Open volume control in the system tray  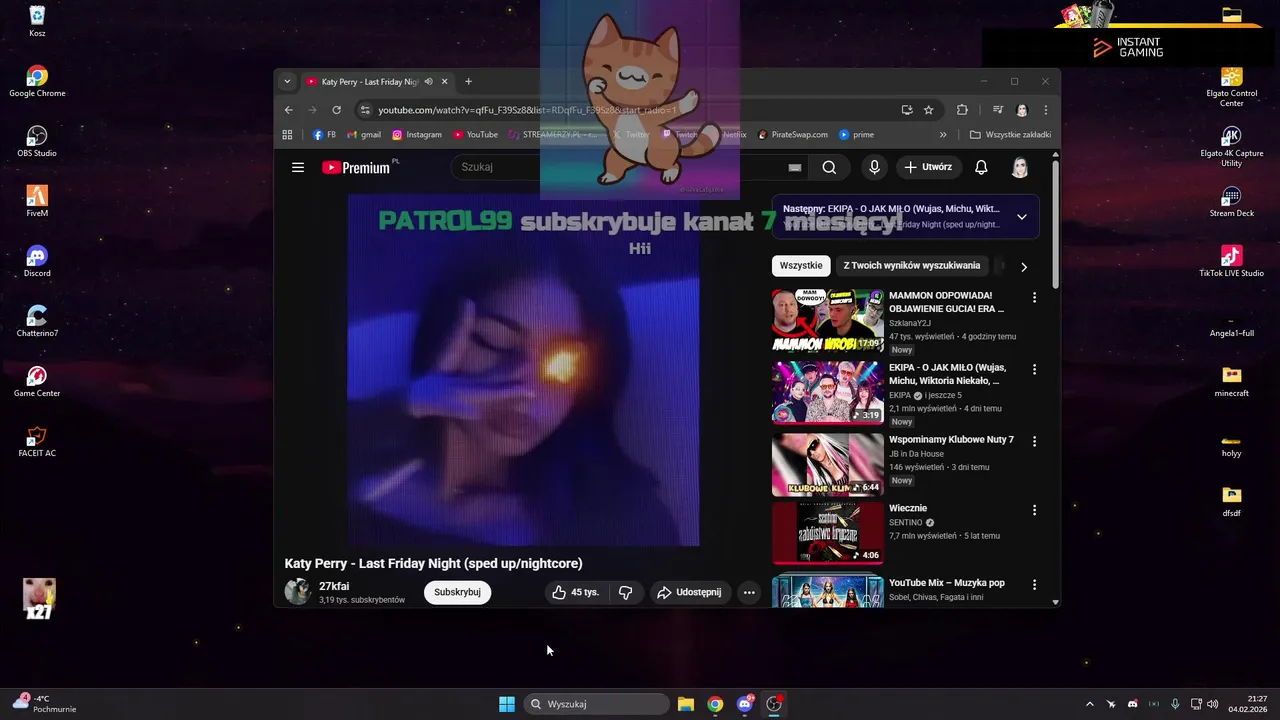pyautogui.click(x=1213, y=704)
